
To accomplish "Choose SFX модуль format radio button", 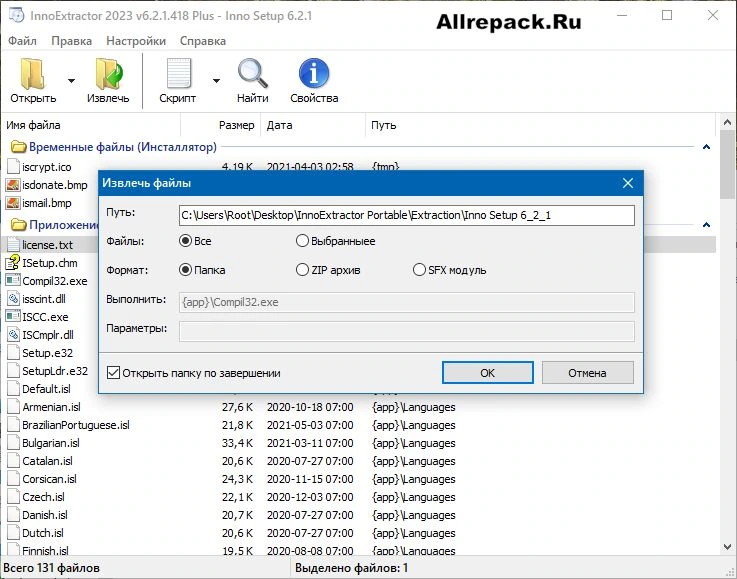I will point(419,270).
